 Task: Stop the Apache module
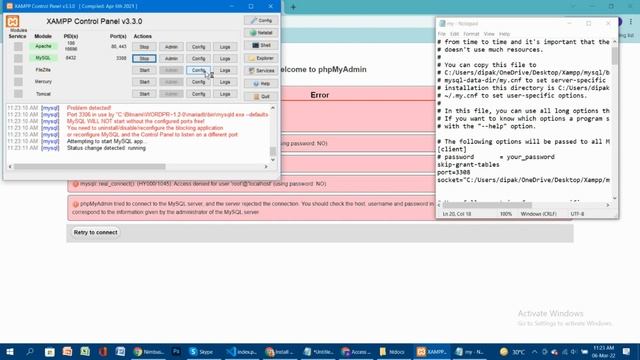(x=144, y=47)
